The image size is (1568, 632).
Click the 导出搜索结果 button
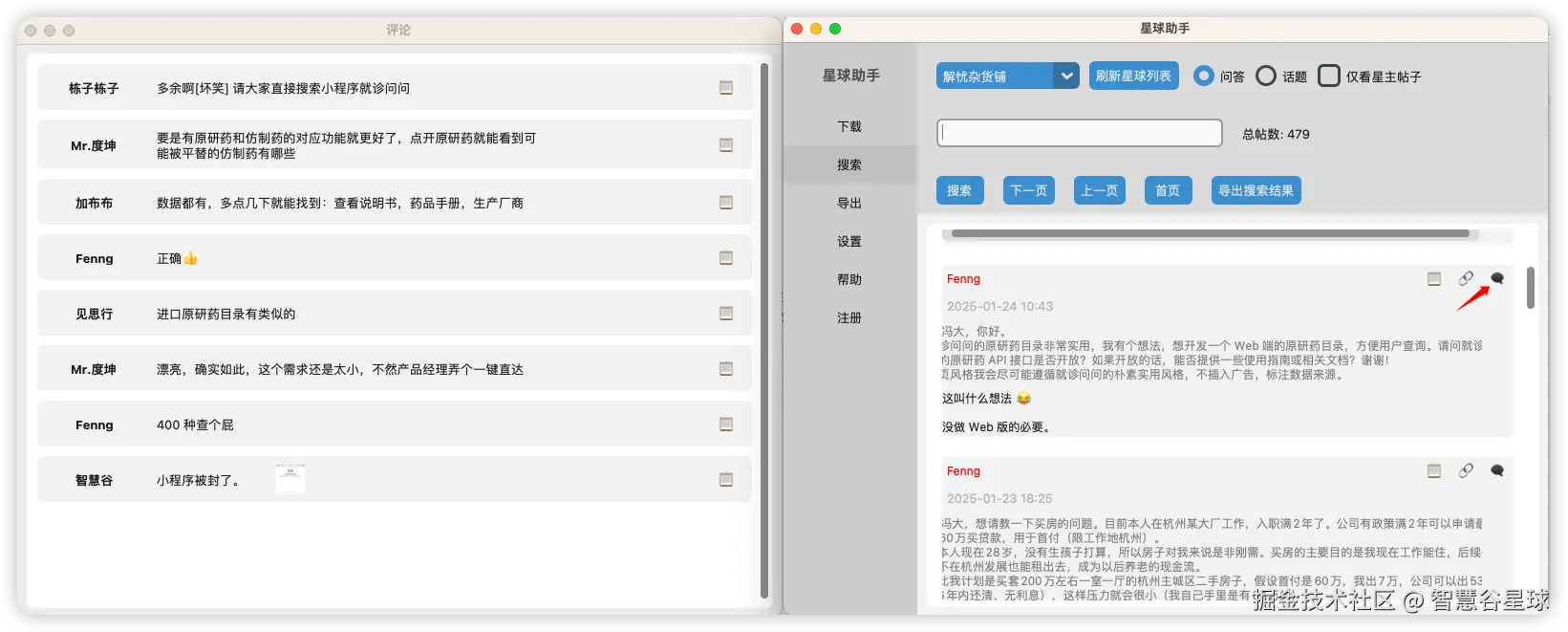point(1256,190)
